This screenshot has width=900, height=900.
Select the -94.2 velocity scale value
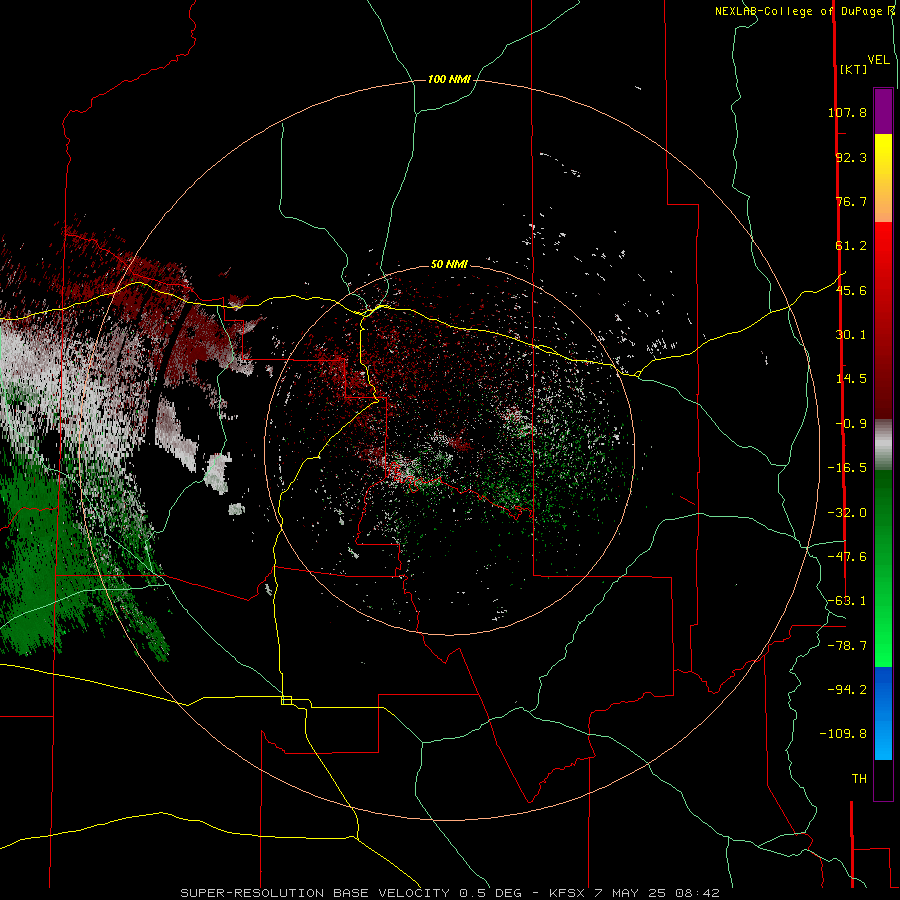(847, 689)
